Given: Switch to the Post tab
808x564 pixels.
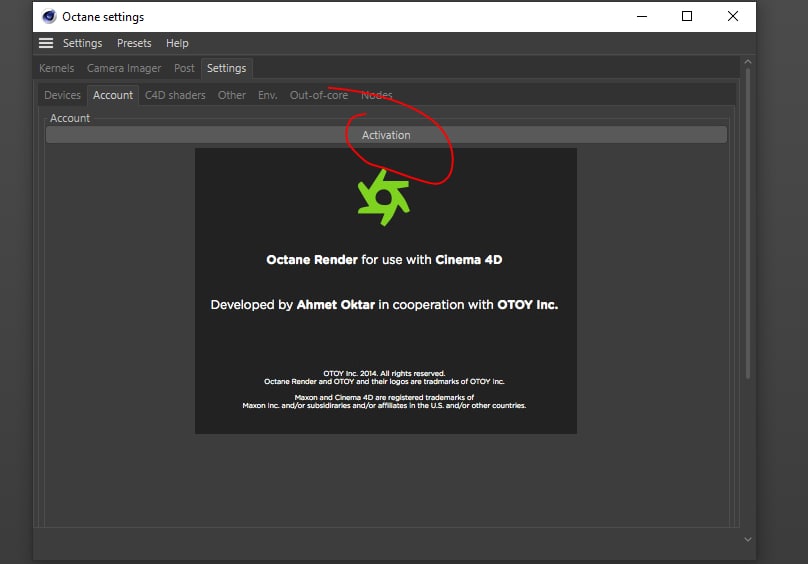Looking at the screenshot, I should point(184,68).
